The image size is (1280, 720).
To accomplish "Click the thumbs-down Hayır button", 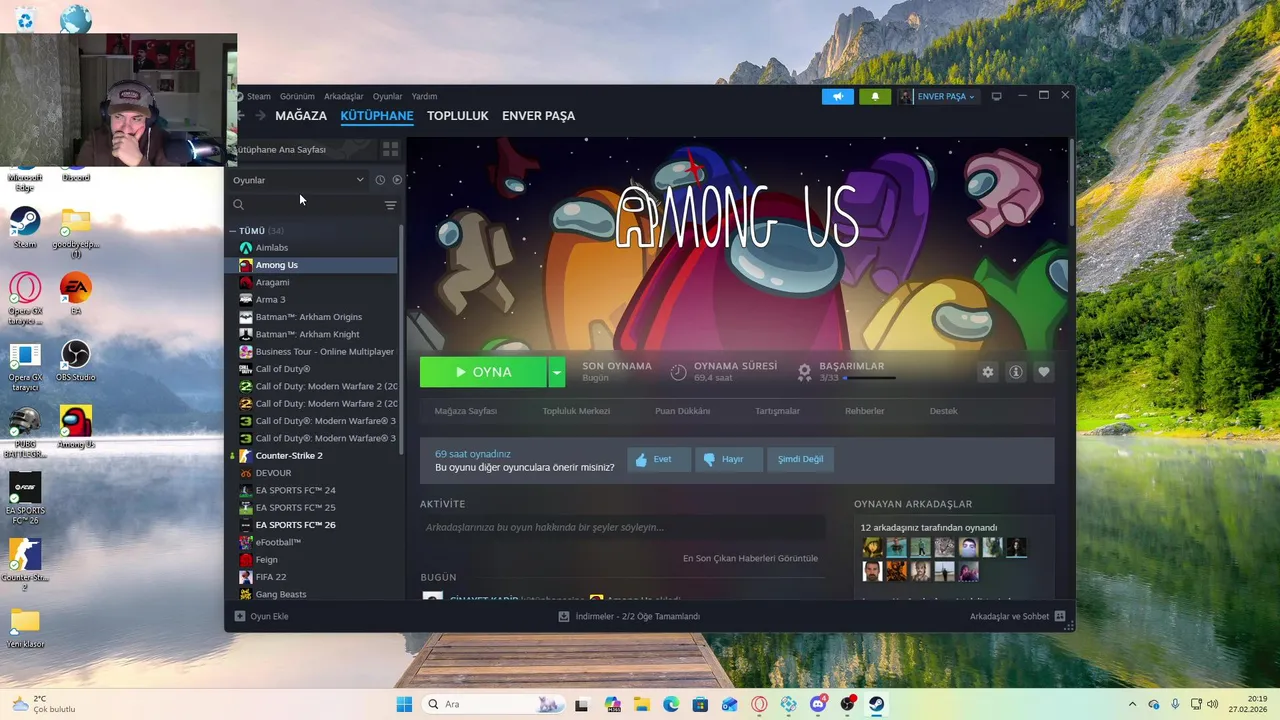I will coord(728,459).
